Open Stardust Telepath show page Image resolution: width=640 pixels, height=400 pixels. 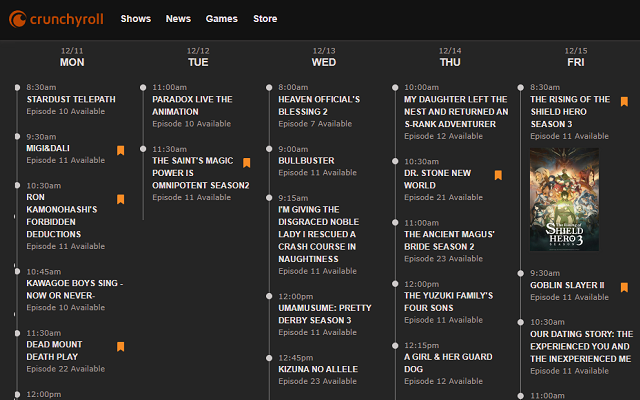tap(71, 99)
